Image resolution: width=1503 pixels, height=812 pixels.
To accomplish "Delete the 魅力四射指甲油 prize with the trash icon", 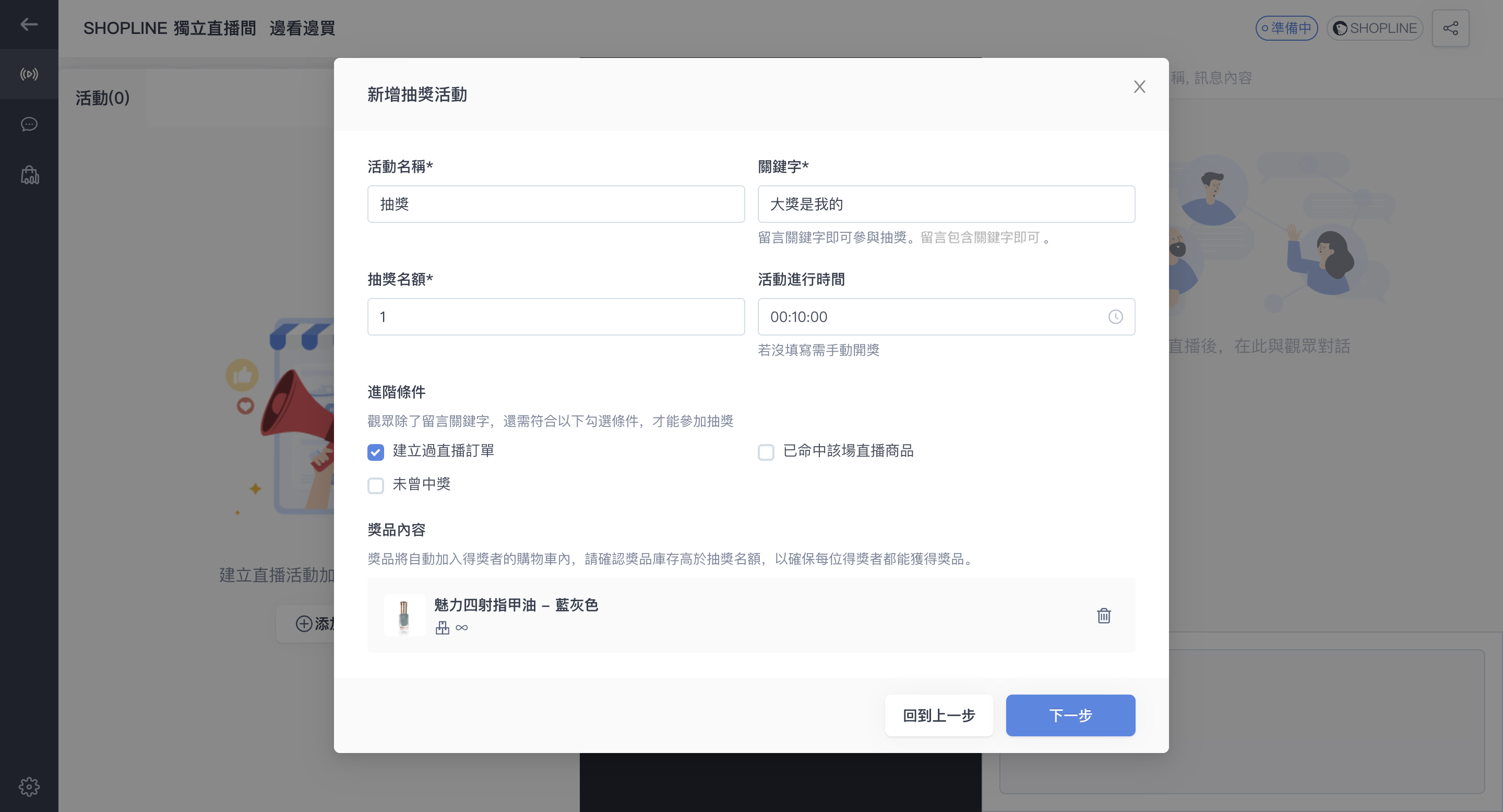I will (x=1103, y=615).
